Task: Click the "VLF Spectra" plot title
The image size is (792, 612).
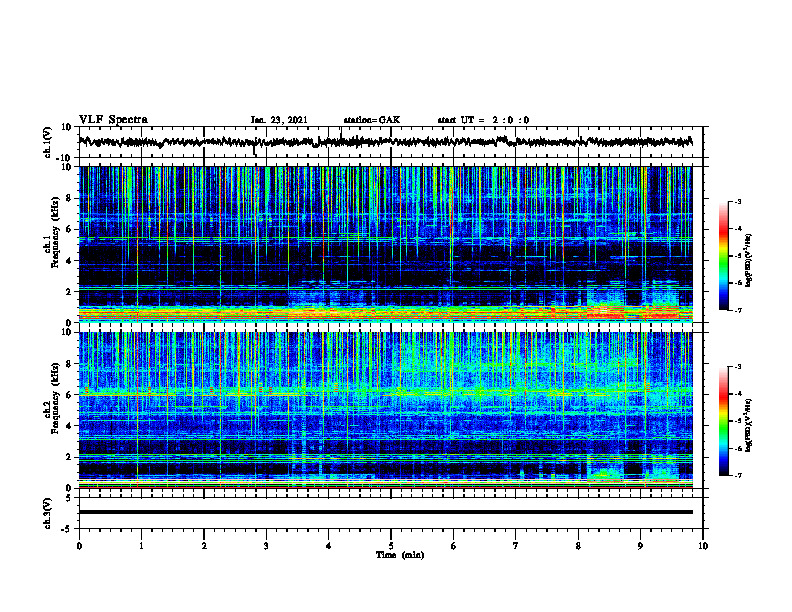Action: point(113,120)
